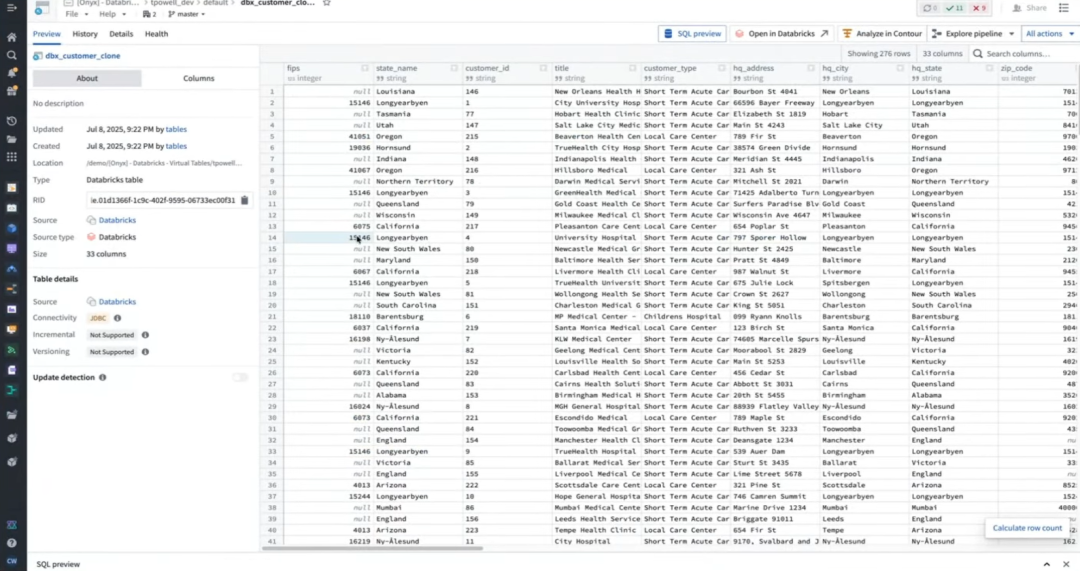
Task: Show info for JDBC connectivity
Action: [117, 318]
